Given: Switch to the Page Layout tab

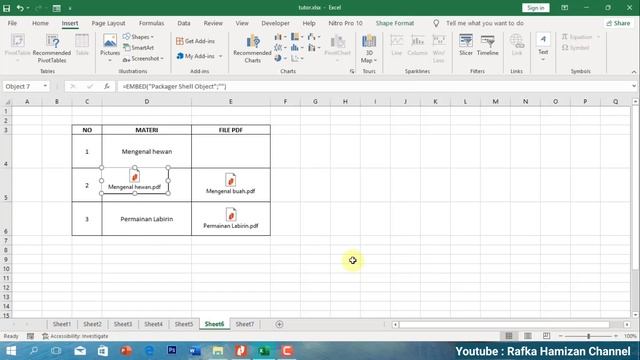Looking at the screenshot, I should click(108, 23).
